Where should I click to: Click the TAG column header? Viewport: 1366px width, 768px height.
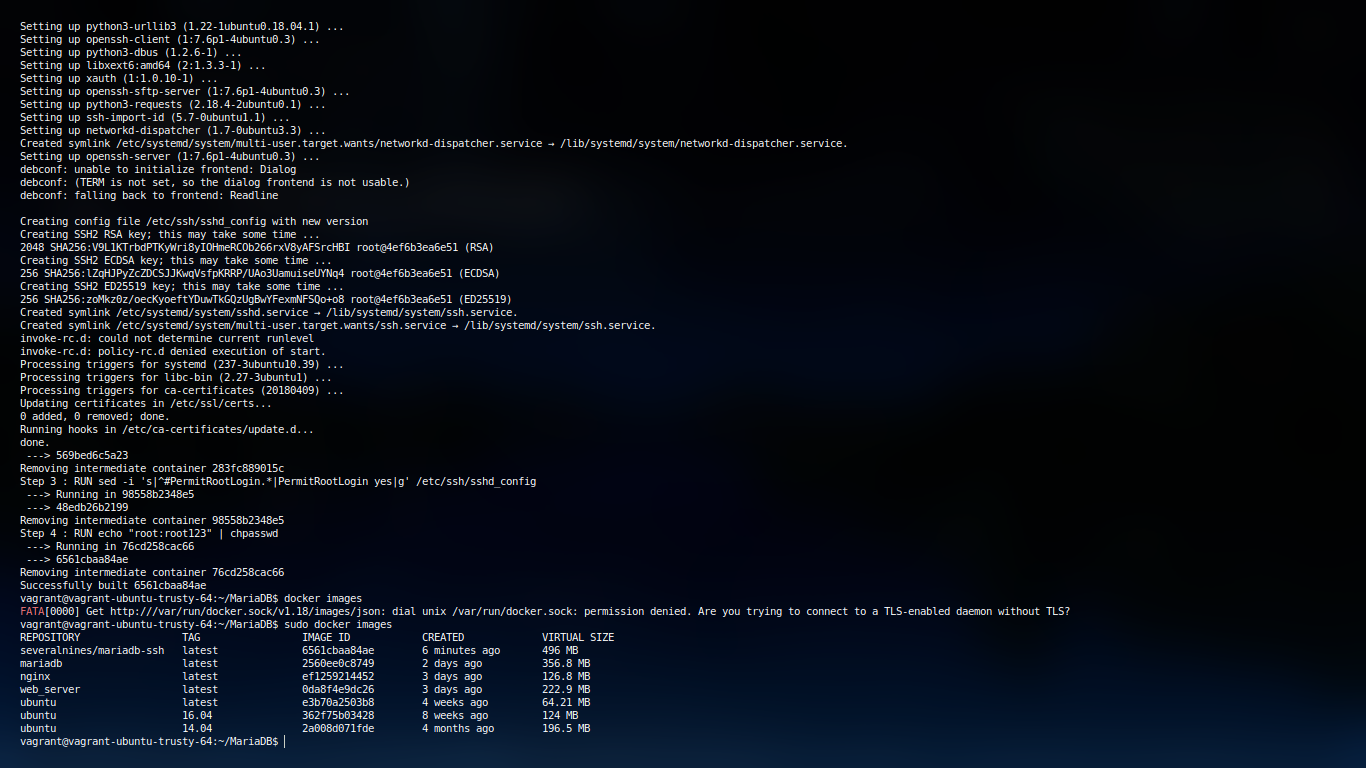point(191,638)
